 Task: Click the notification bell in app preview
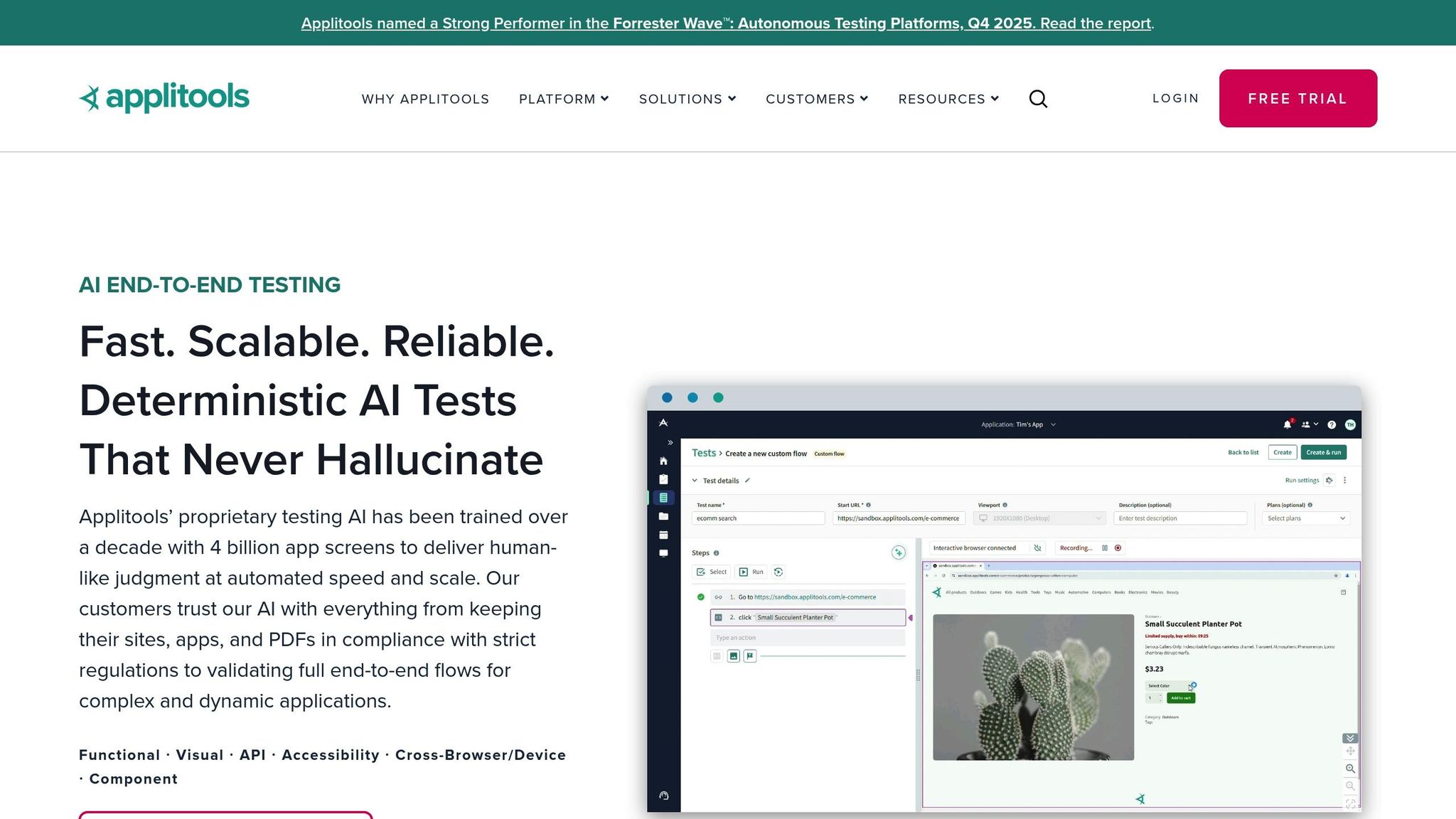[1287, 424]
